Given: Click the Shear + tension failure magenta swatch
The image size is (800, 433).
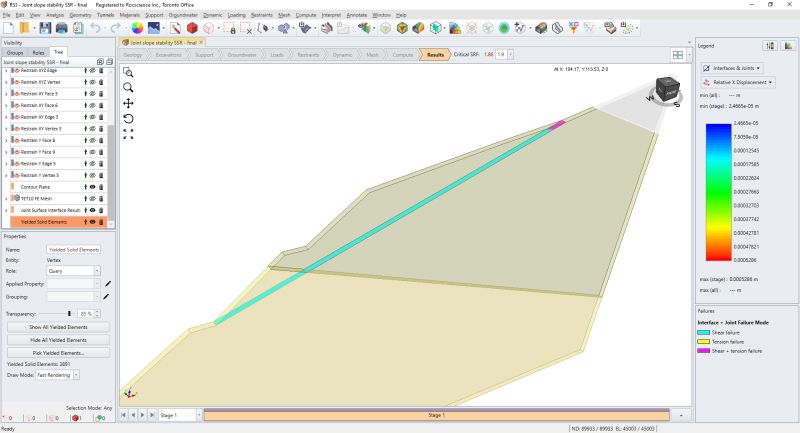Looking at the screenshot, I should coord(704,351).
